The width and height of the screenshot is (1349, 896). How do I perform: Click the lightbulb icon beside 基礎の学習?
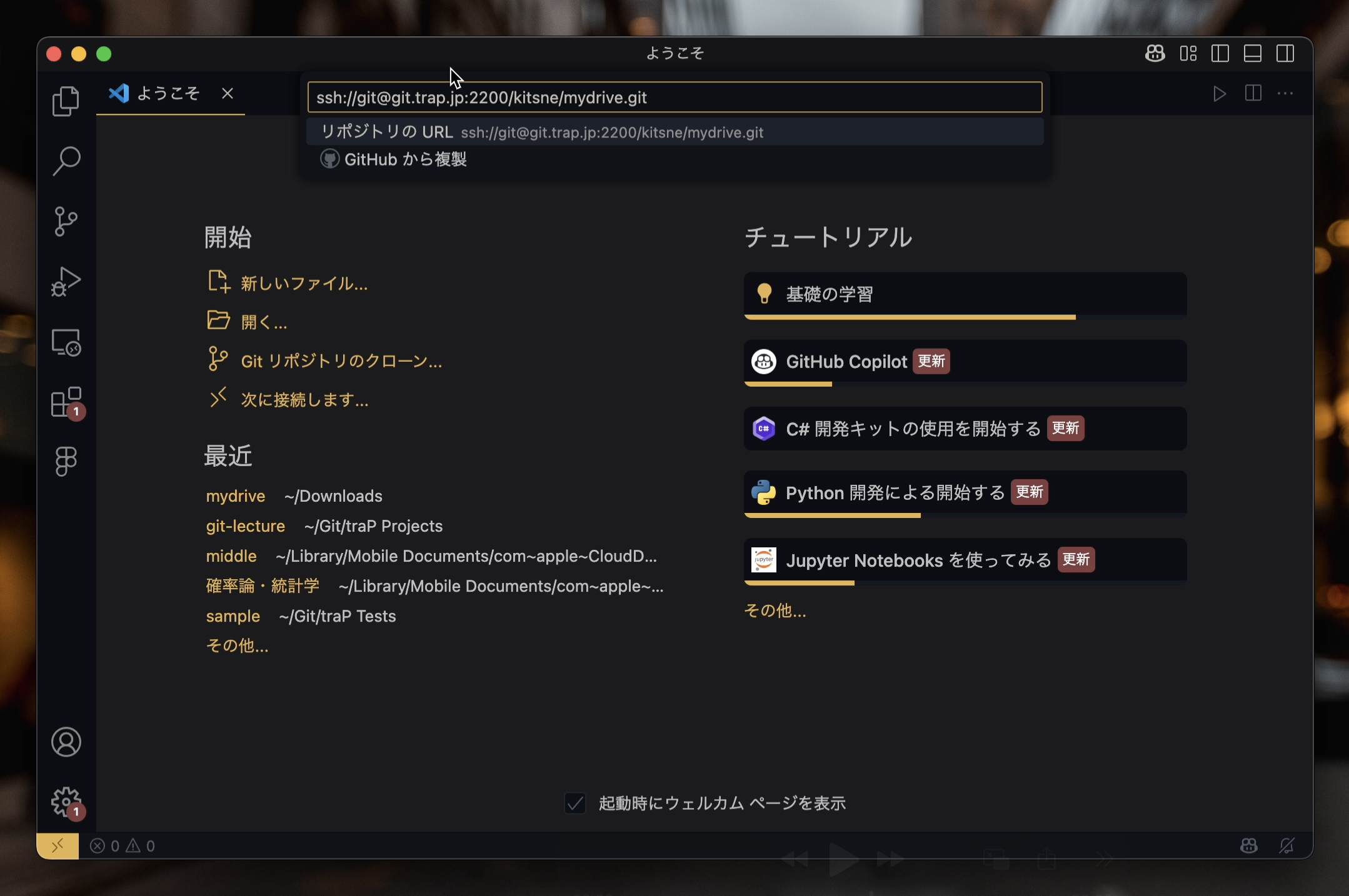764,293
